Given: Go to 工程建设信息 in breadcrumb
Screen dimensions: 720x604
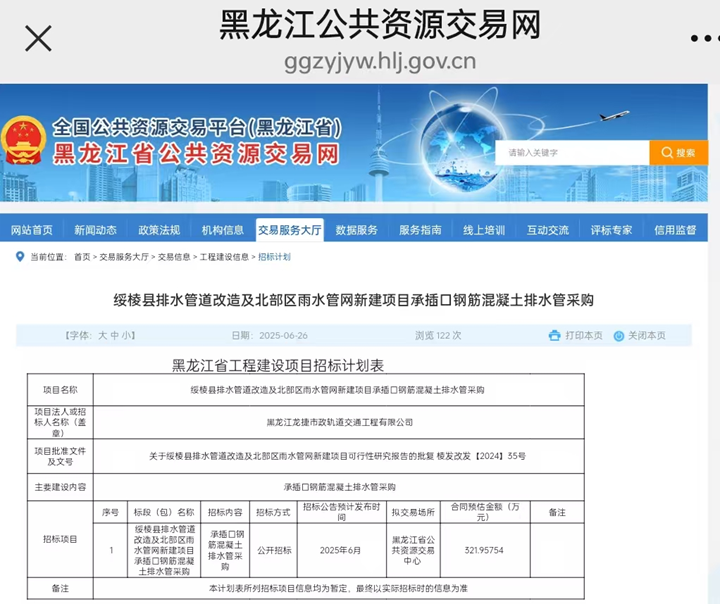Looking at the screenshot, I should coord(224,257).
